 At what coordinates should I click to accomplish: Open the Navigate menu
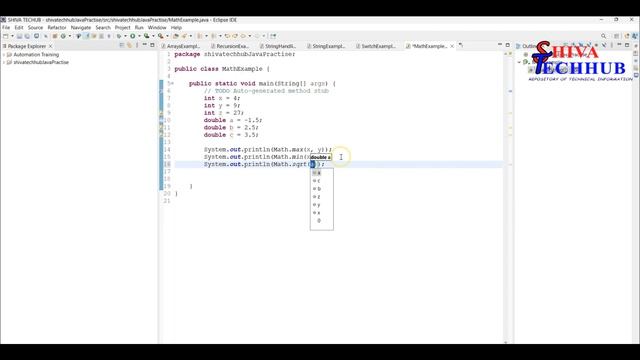(x=81, y=28)
